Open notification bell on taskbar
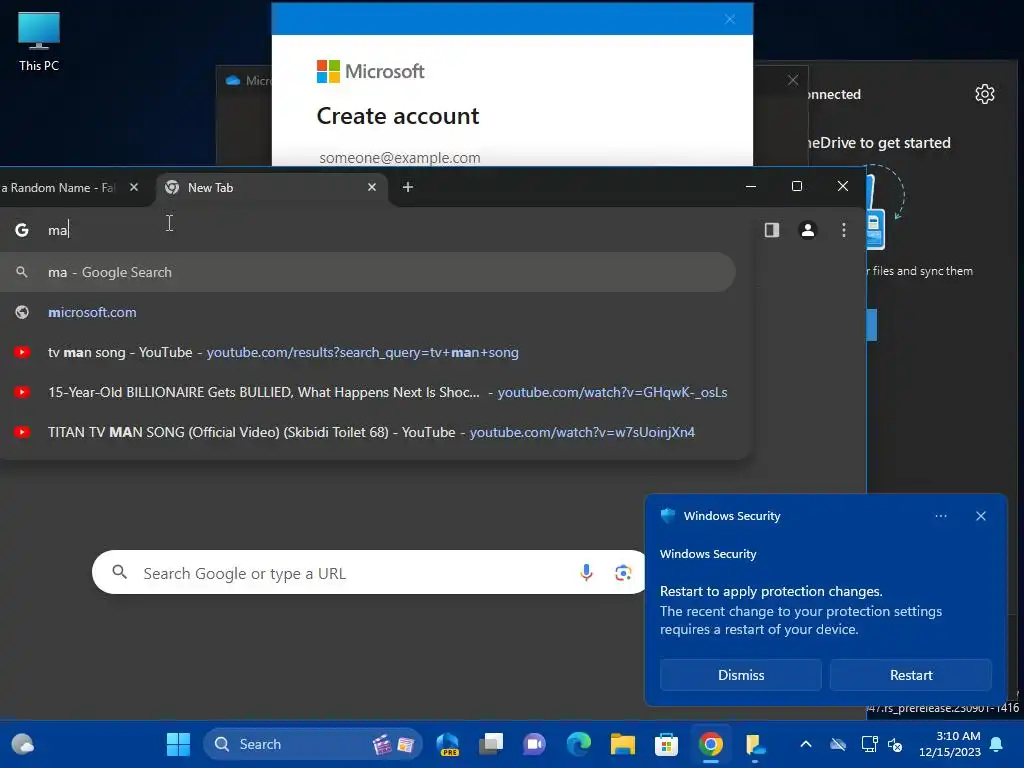1024x768 pixels. coord(997,744)
